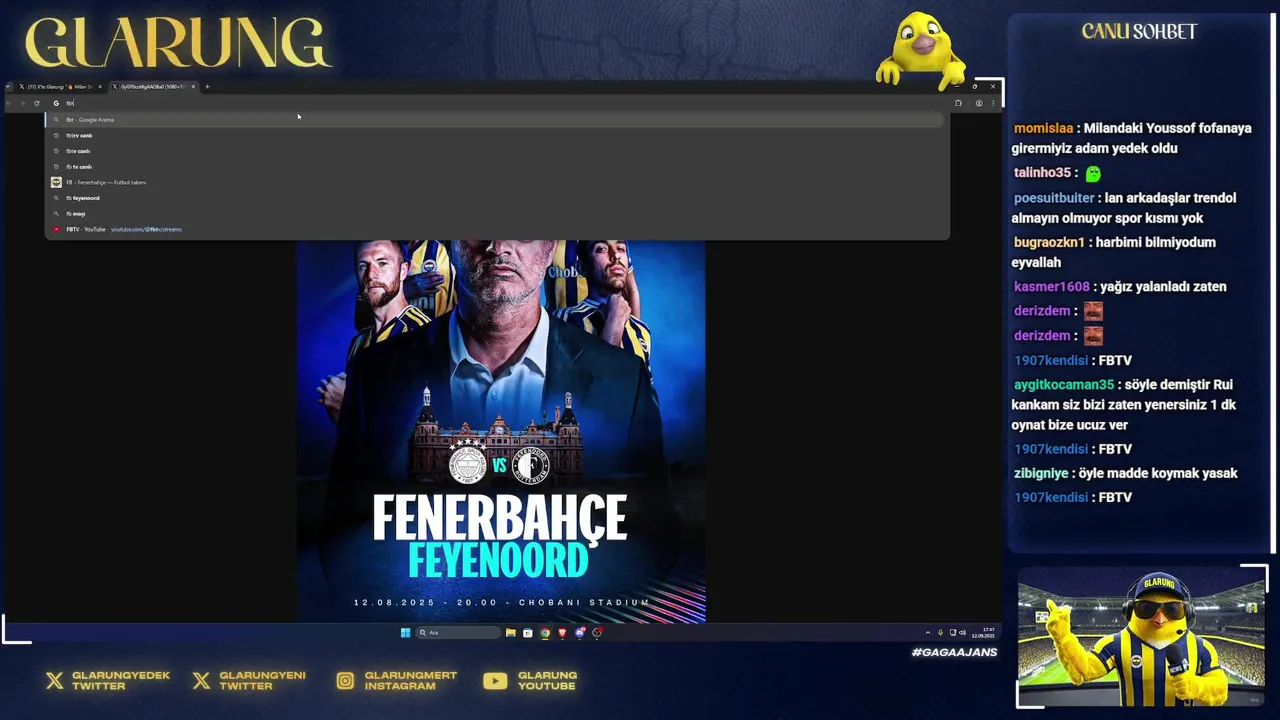1280x720 pixels.
Task: Click the X logo beside GLARUNGYEDEK
Action: [x=54, y=681]
